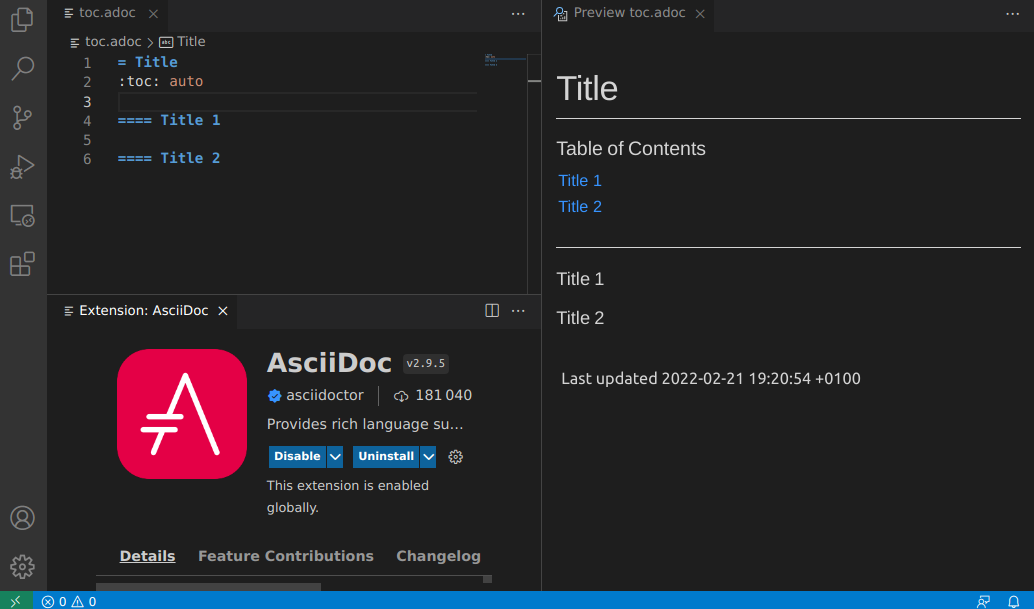1034x609 pixels.
Task: Split the extension editor with split icon
Action: pos(492,310)
